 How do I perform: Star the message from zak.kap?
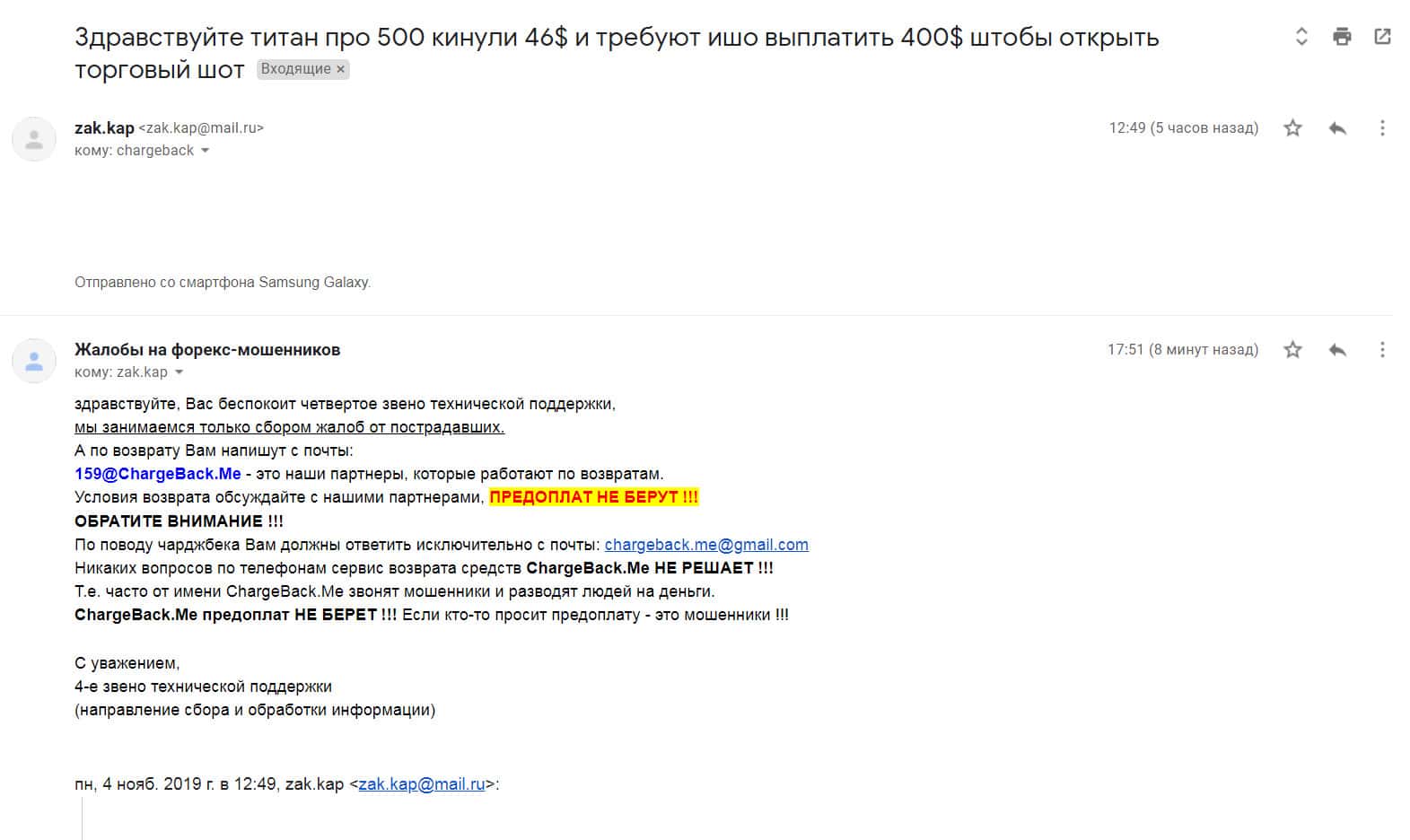click(x=1292, y=128)
